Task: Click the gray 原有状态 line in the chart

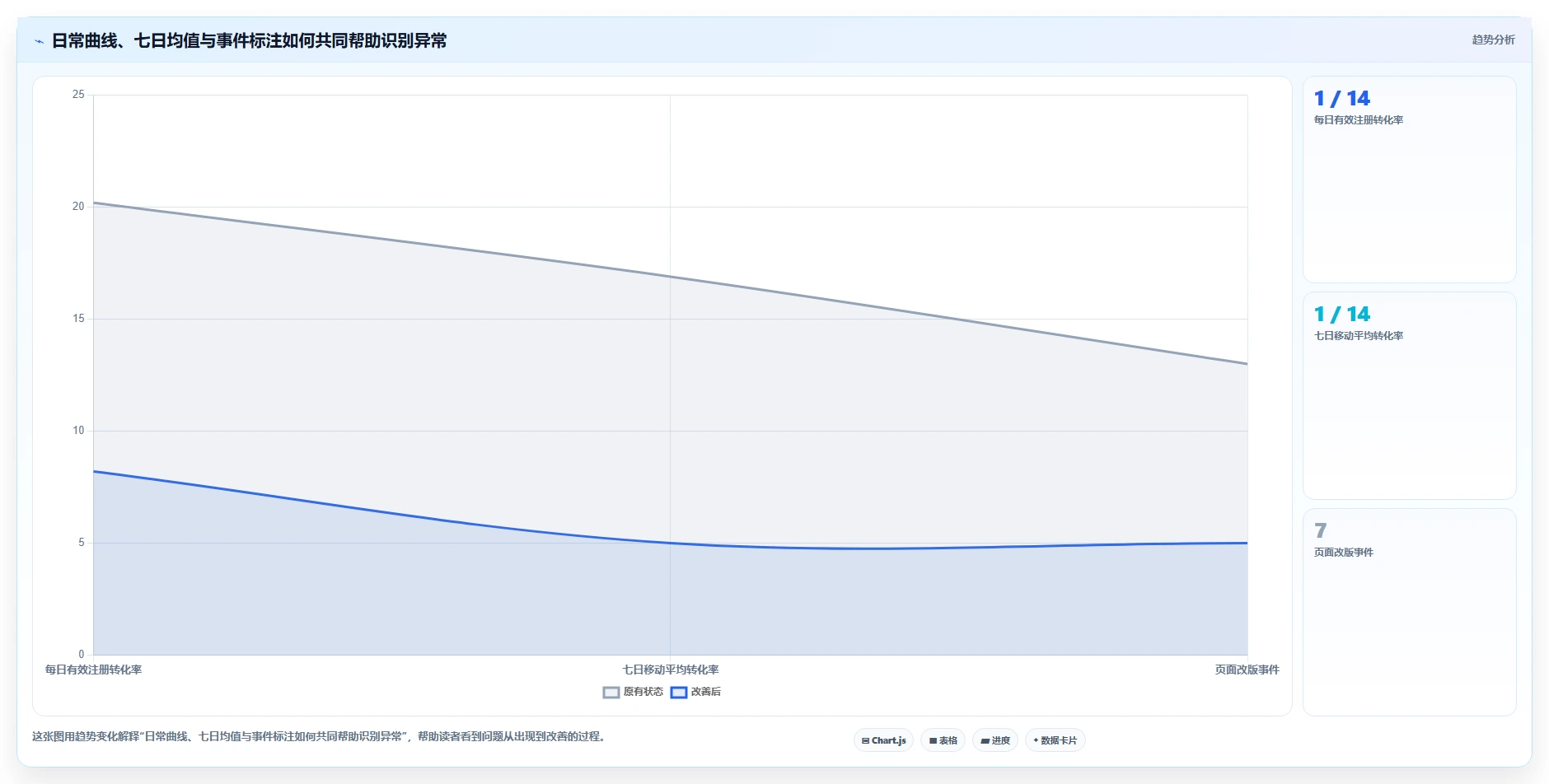Action: click(x=671, y=277)
